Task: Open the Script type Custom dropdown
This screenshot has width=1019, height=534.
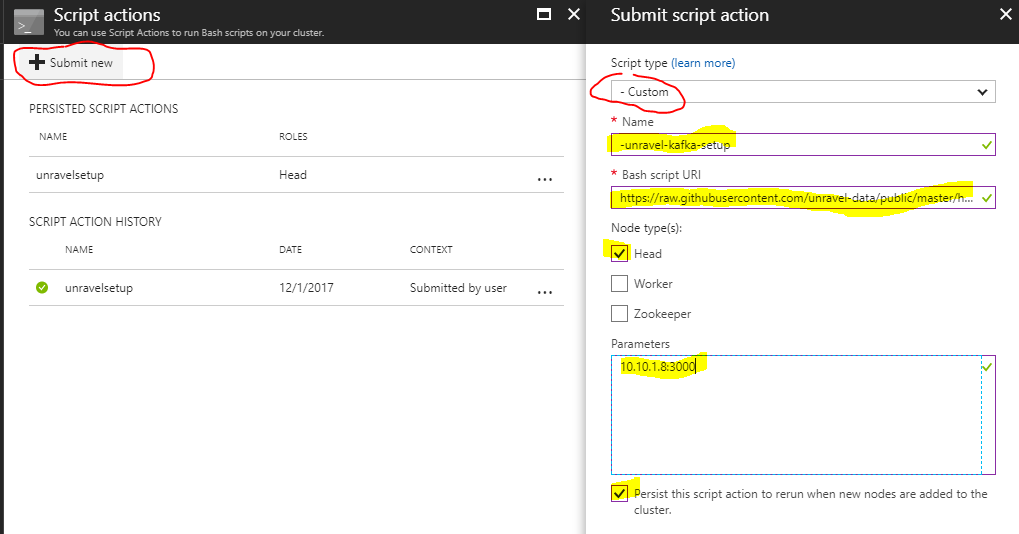Action: [803, 92]
